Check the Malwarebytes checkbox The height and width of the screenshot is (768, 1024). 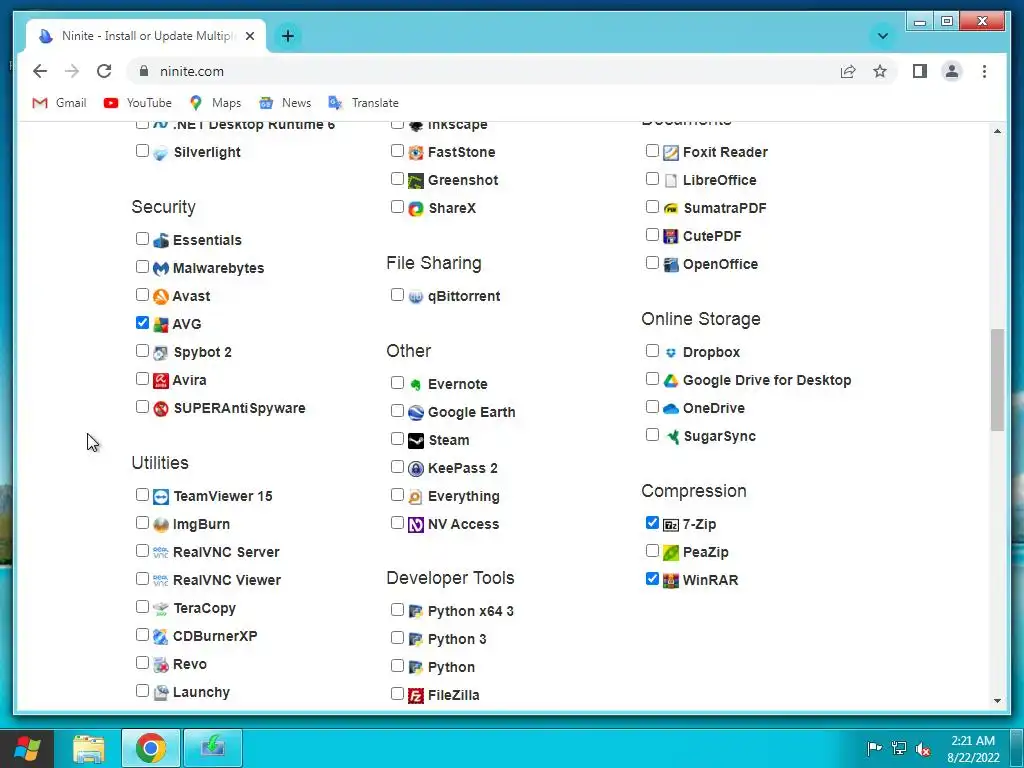[142, 266]
